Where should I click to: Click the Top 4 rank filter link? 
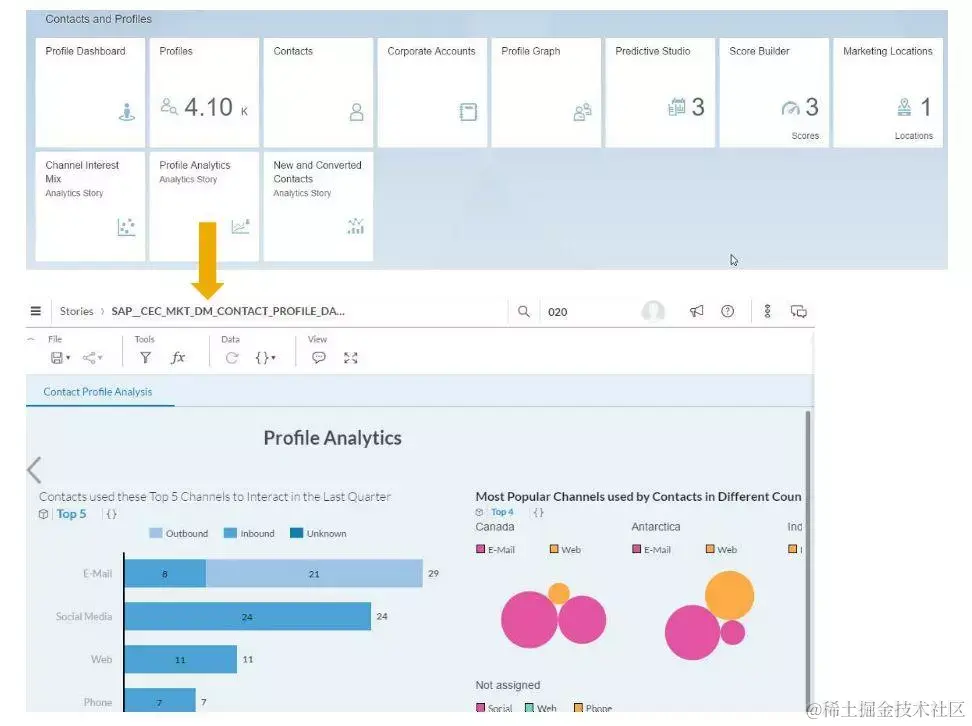pos(502,512)
